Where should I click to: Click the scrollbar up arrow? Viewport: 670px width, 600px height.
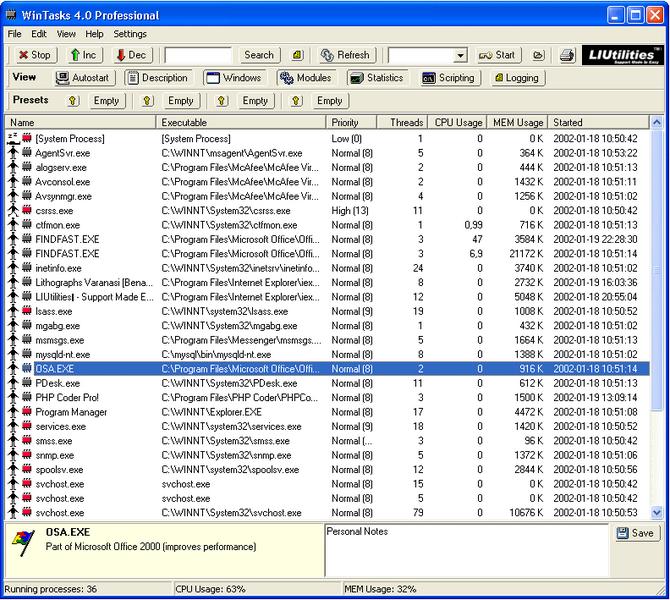tap(656, 123)
